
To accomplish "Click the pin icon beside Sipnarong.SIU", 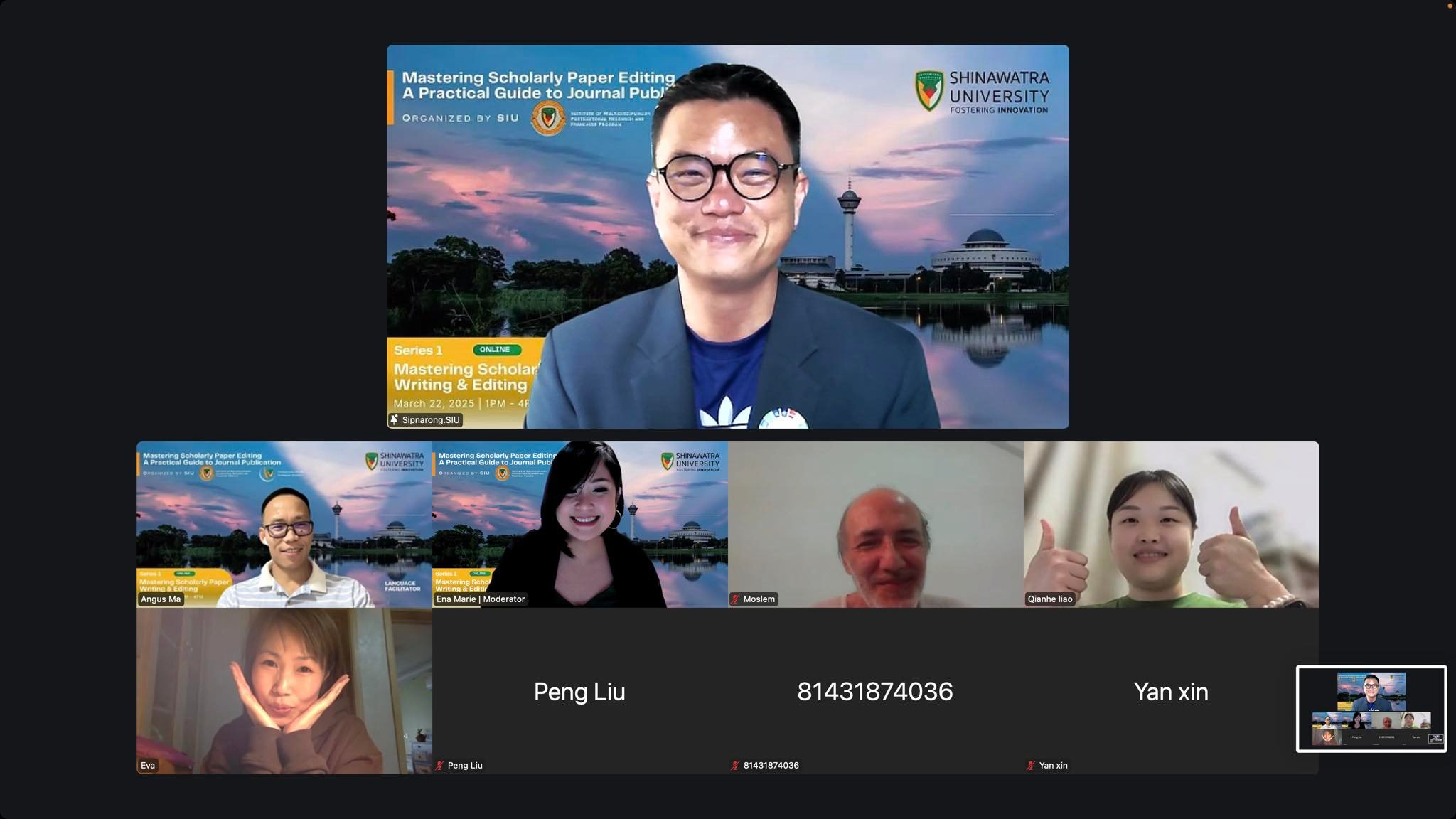I will click(x=395, y=420).
